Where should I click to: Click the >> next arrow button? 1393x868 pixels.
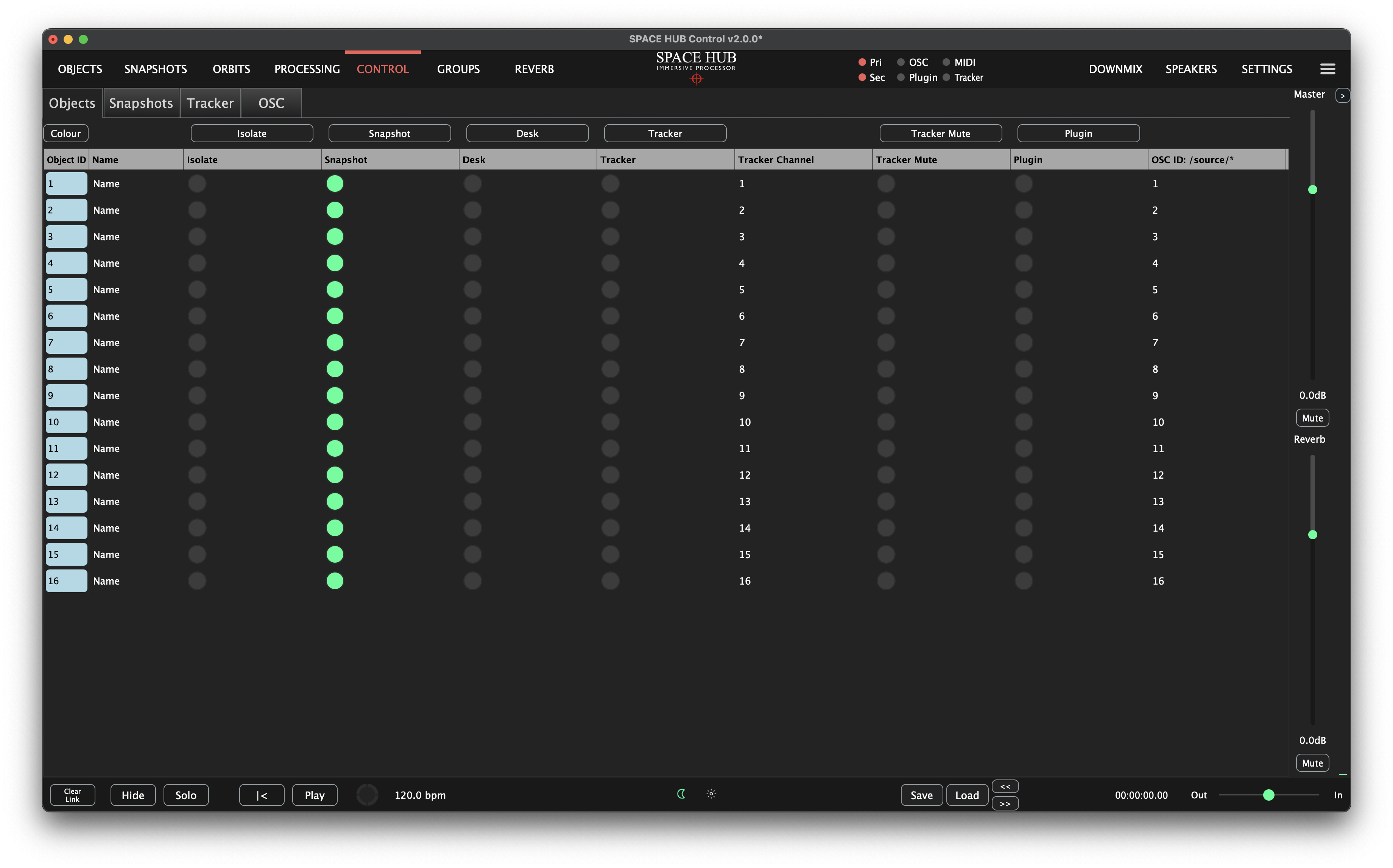tap(1004, 804)
